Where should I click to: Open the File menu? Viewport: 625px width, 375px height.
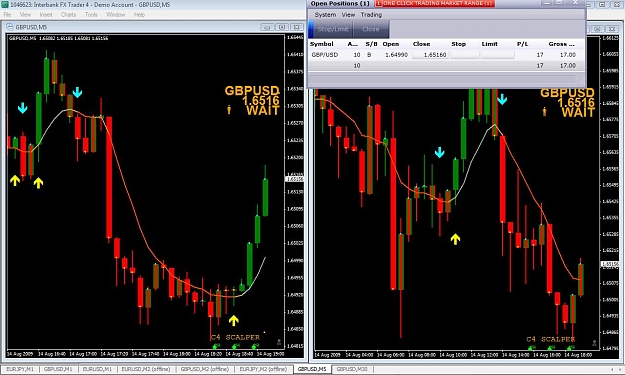pos(7,15)
